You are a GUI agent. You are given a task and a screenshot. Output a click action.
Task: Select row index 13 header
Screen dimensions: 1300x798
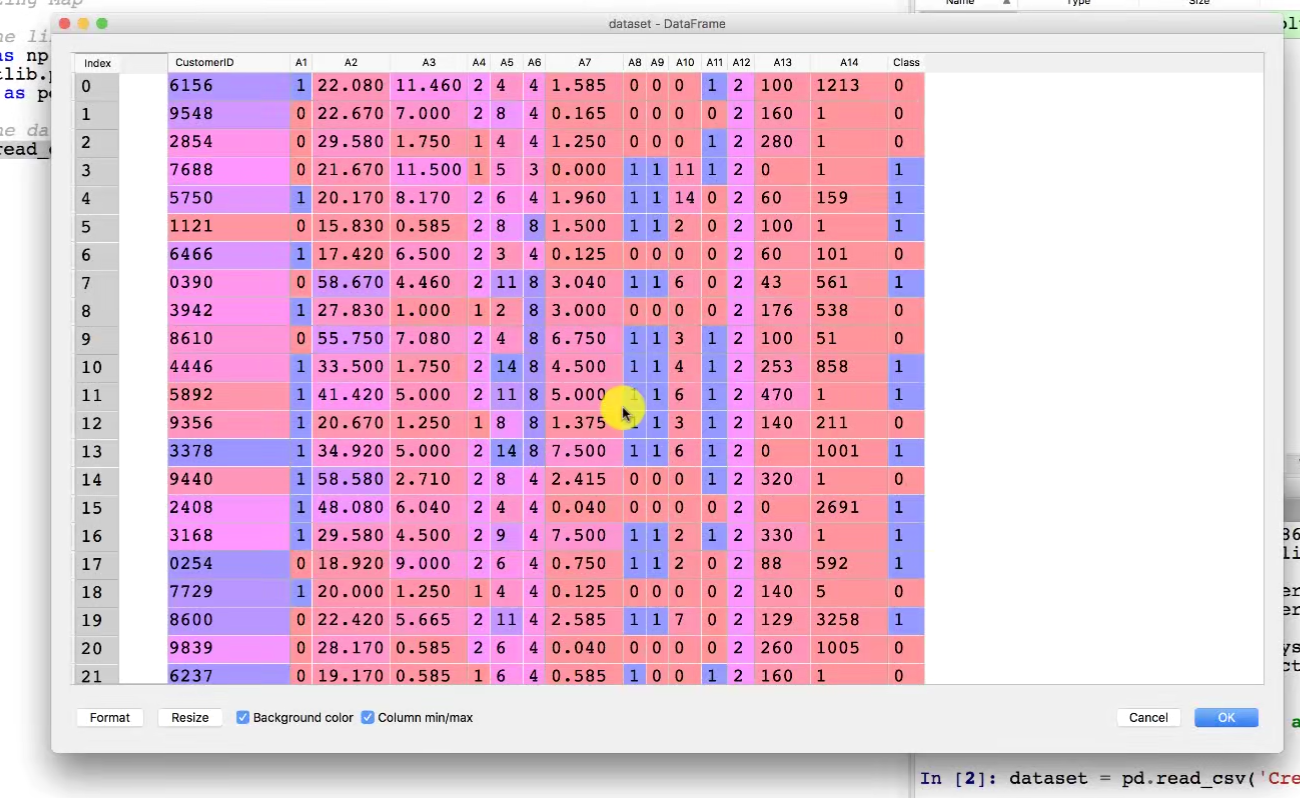point(96,451)
